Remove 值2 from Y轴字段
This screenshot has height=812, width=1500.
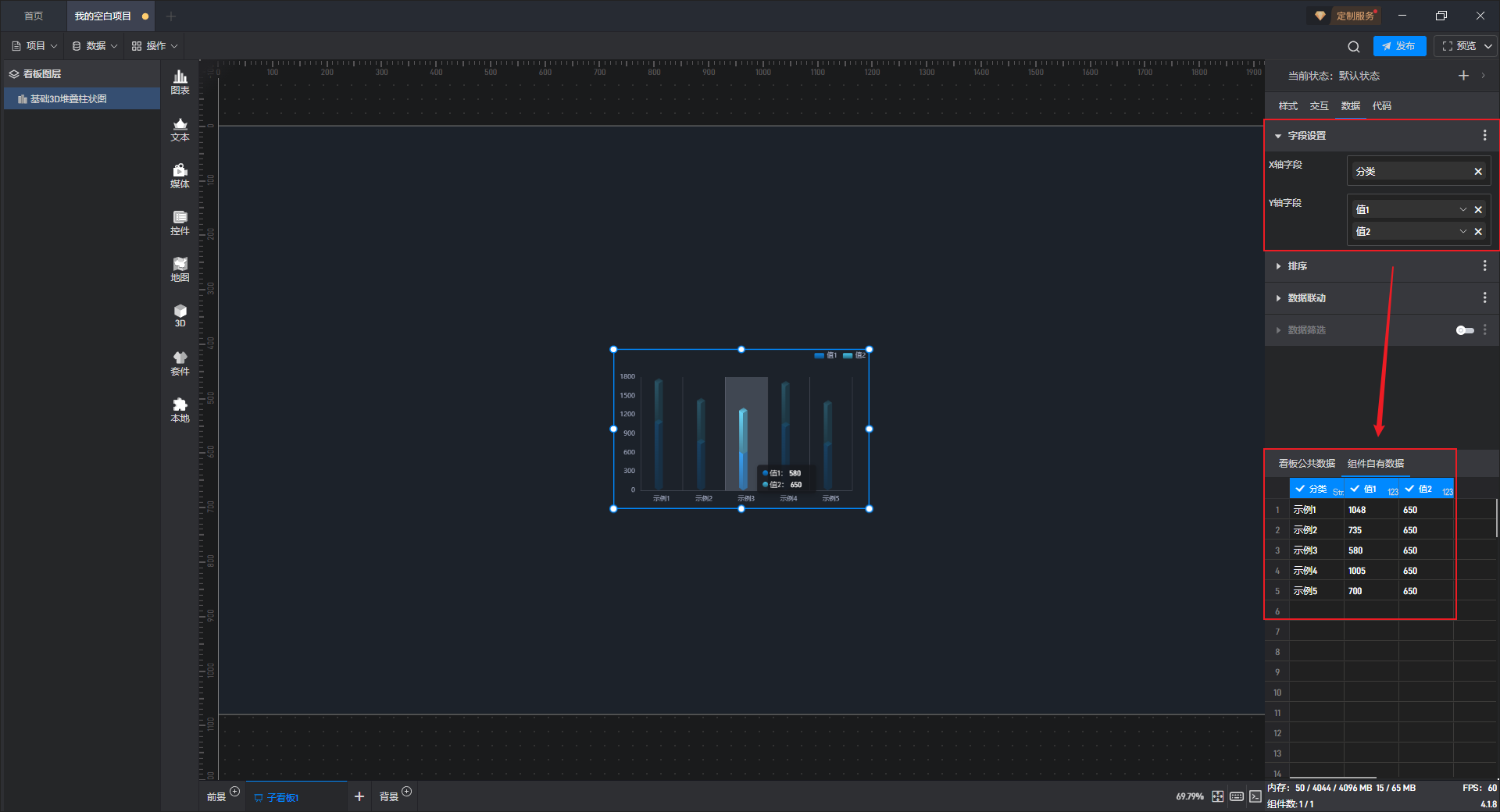pos(1478,232)
